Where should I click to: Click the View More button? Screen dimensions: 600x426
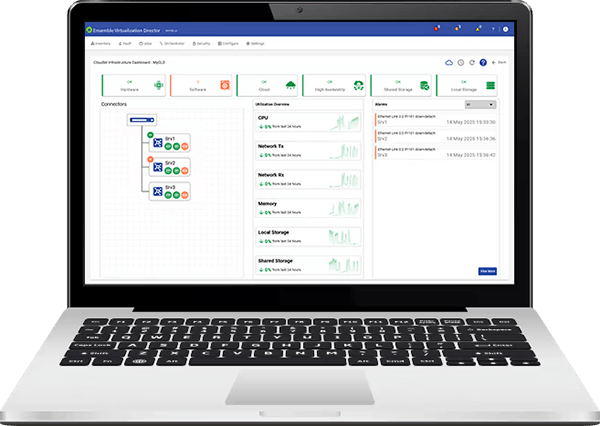(488, 270)
